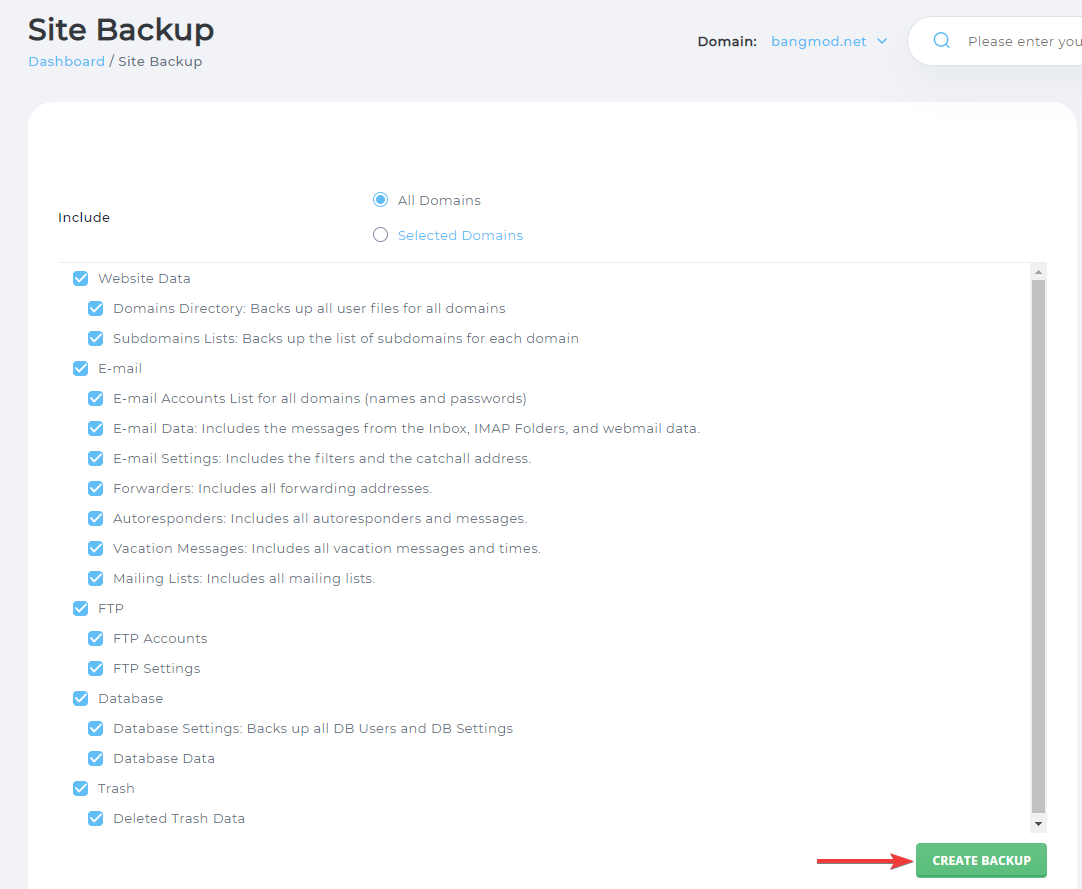Uncheck the Trash group checkbox
Image resolution: width=1082 pixels, height=889 pixels.
(x=81, y=788)
